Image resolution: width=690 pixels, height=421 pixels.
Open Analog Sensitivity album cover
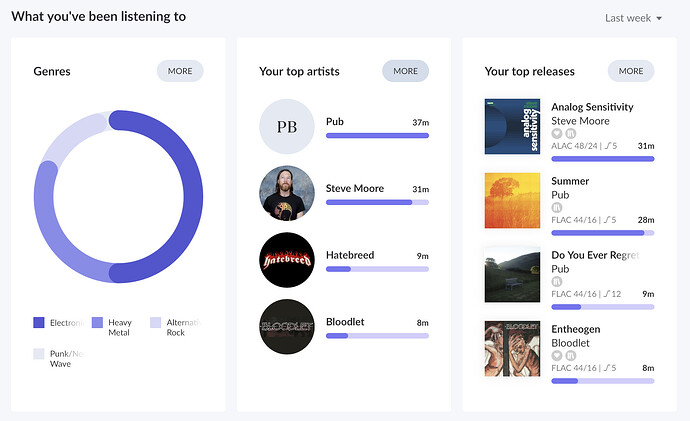(512, 127)
